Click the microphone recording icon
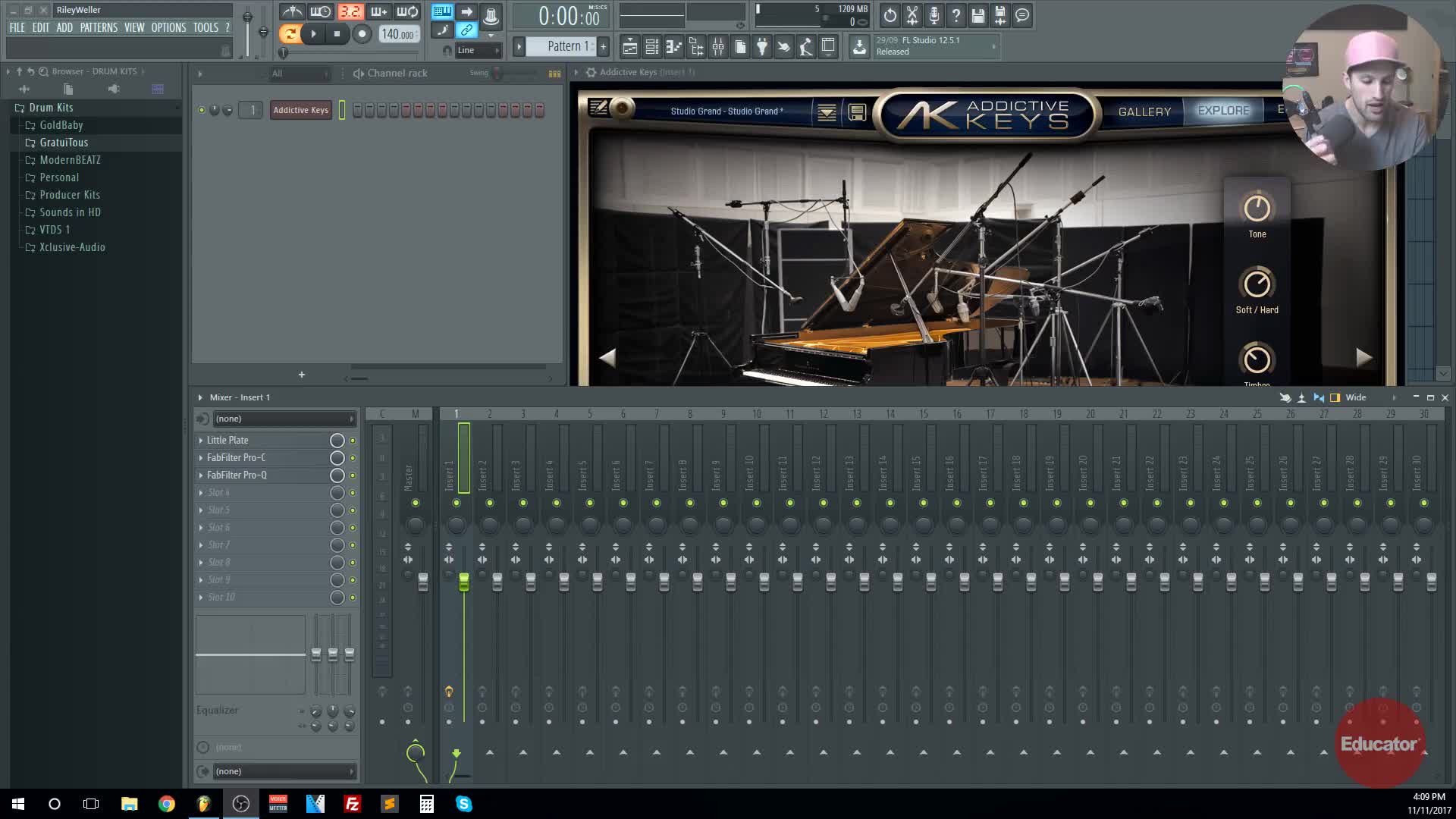1456x819 pixels. [x=934, y=15]
